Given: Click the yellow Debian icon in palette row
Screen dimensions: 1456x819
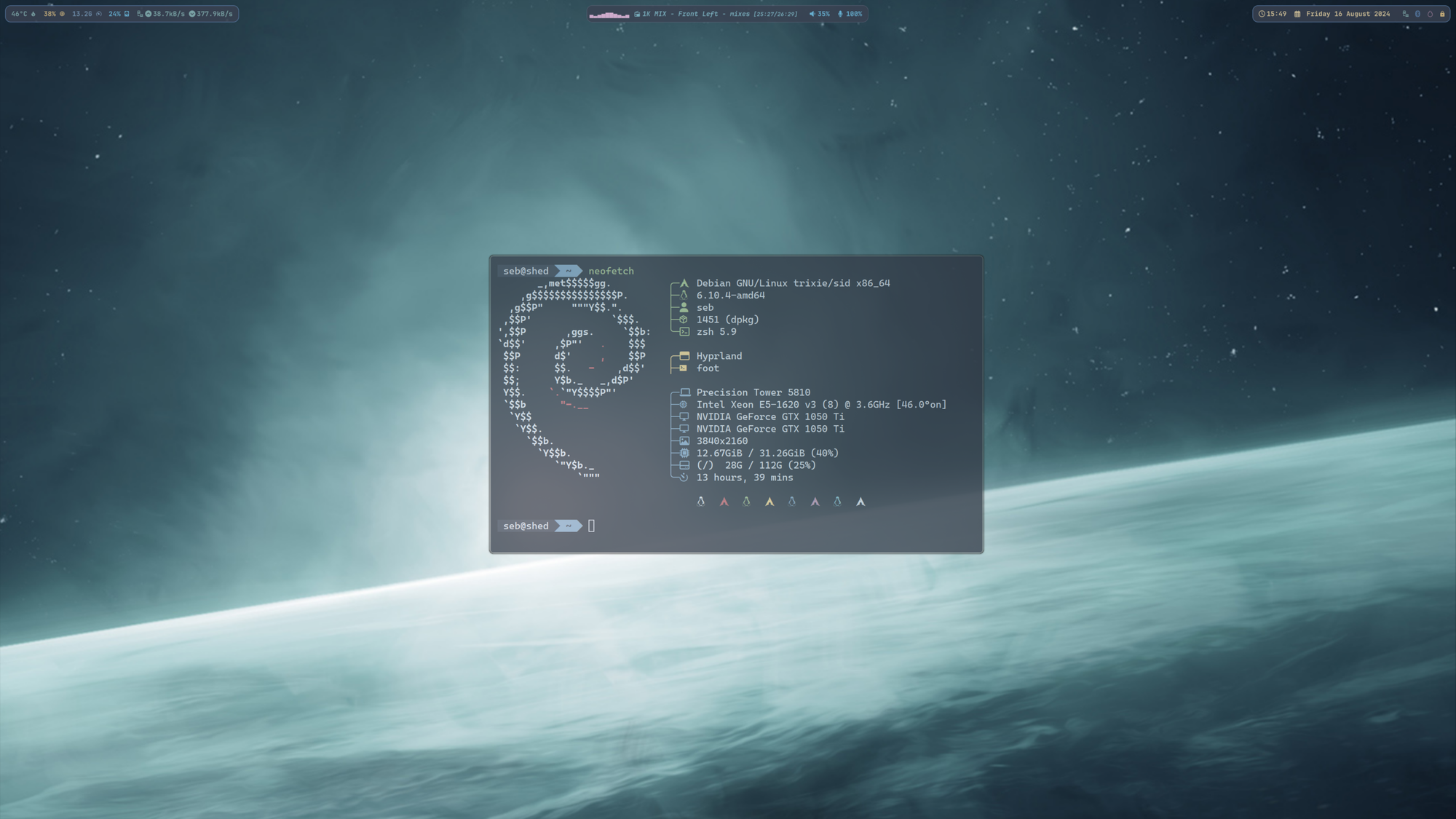Looking at the screenshot, I should click(769, 502).
